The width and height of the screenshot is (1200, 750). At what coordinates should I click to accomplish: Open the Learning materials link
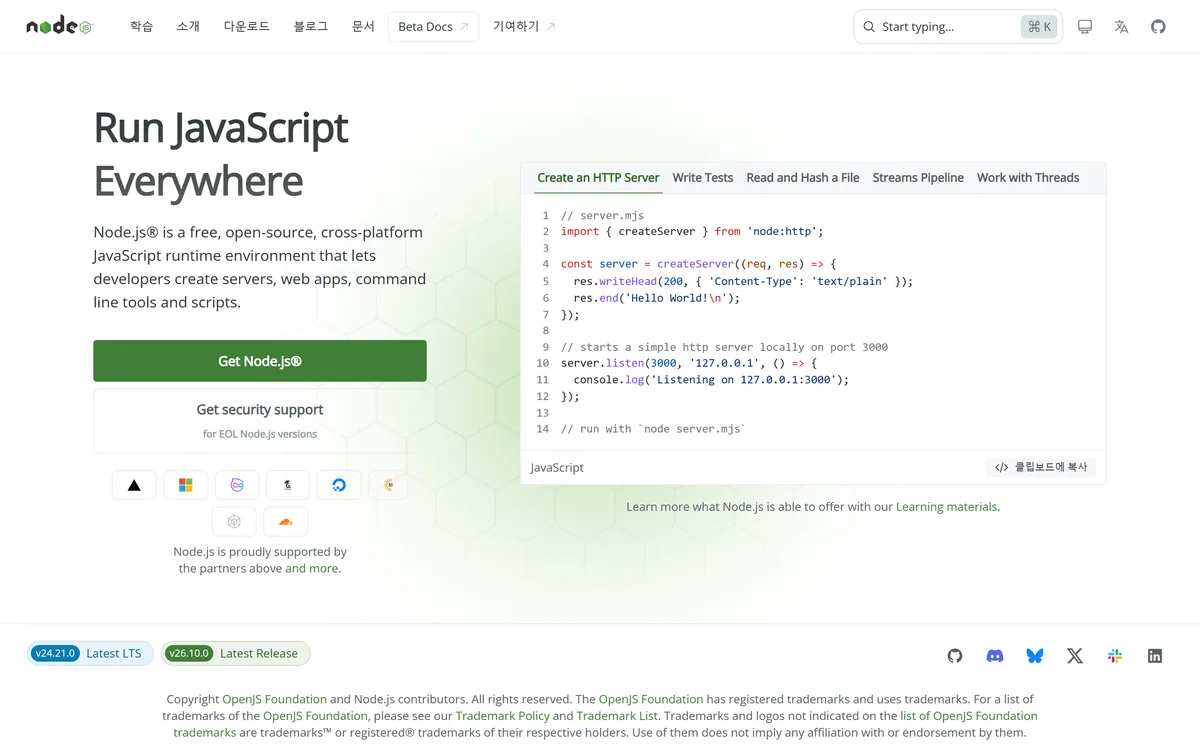[x=947, y=507]
